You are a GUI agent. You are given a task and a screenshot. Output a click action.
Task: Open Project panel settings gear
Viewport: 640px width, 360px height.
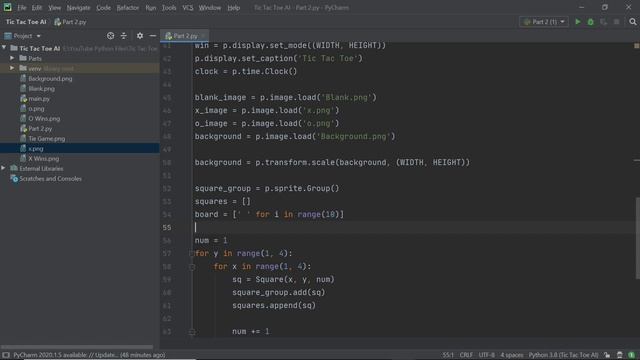pyautogui.click(x=140, y=36)
